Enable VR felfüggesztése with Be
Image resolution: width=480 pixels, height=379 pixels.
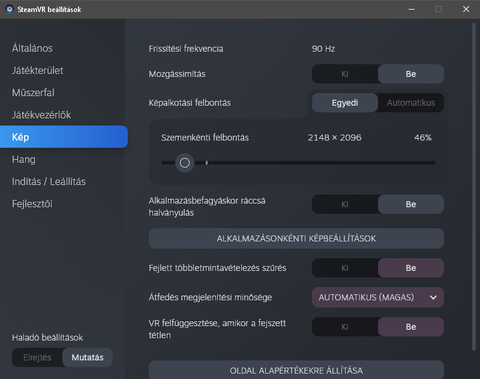(411, 327)
